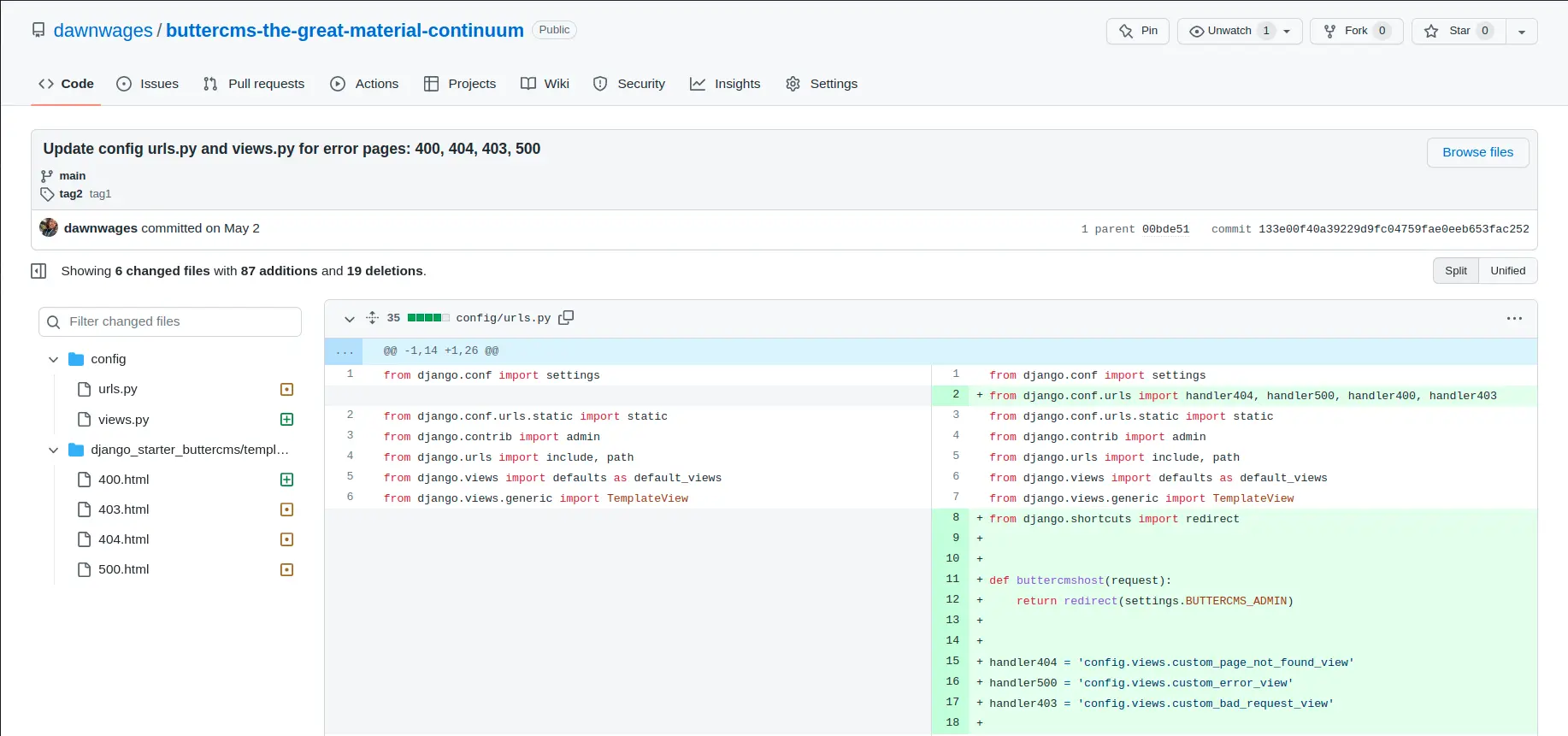Open the Security tab
This screenshot has width=1568, height=736.
point(629,84)
